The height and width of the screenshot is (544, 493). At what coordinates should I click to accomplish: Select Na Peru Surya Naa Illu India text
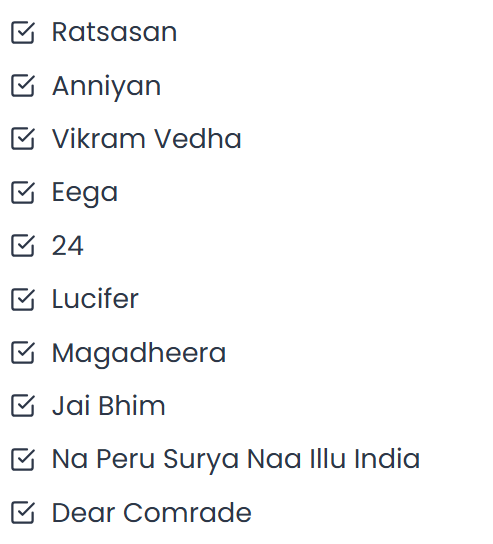pyautogui.click(x=236, y=460)
